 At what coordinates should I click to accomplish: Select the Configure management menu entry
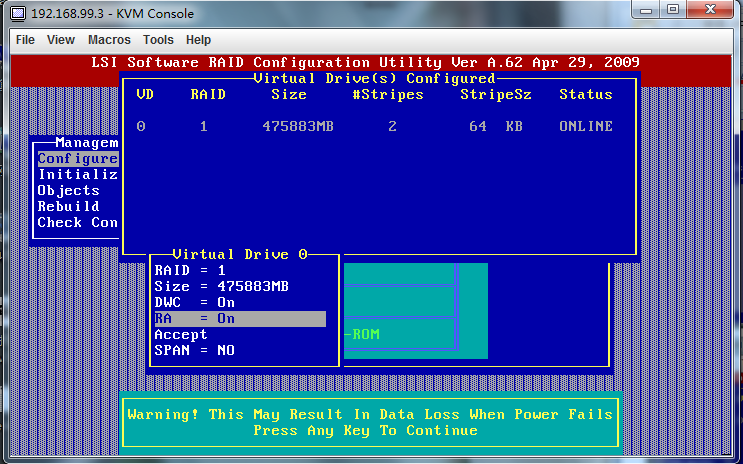coord(78,159)
